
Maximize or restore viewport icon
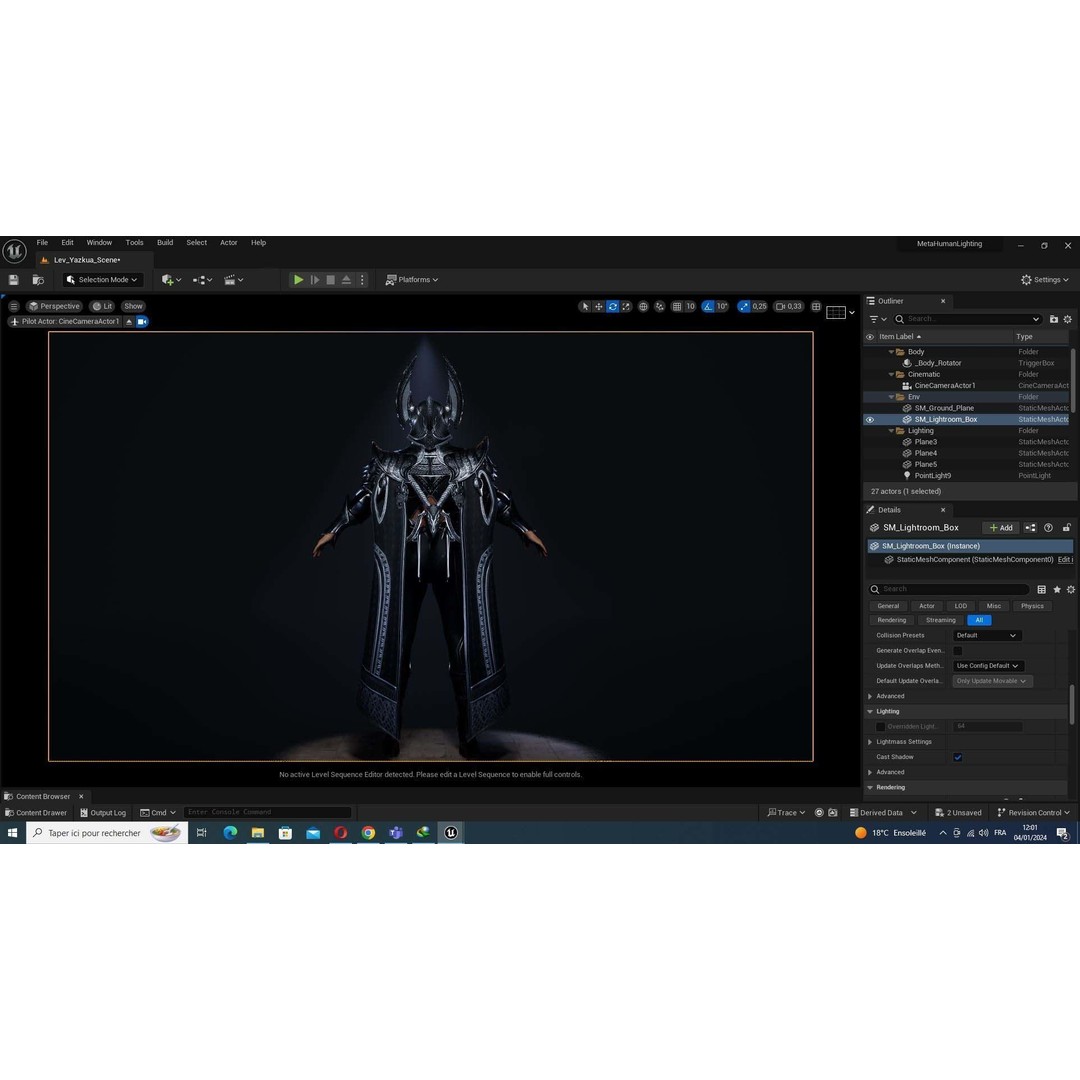[816, 307]
